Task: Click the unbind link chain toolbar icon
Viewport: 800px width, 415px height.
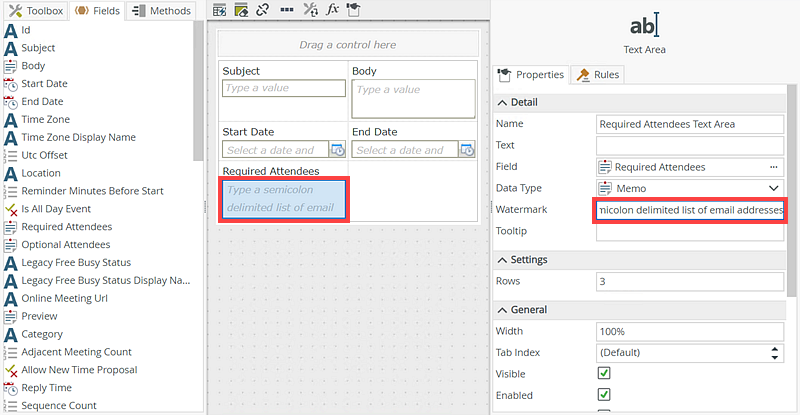Action: click(262, 10)
